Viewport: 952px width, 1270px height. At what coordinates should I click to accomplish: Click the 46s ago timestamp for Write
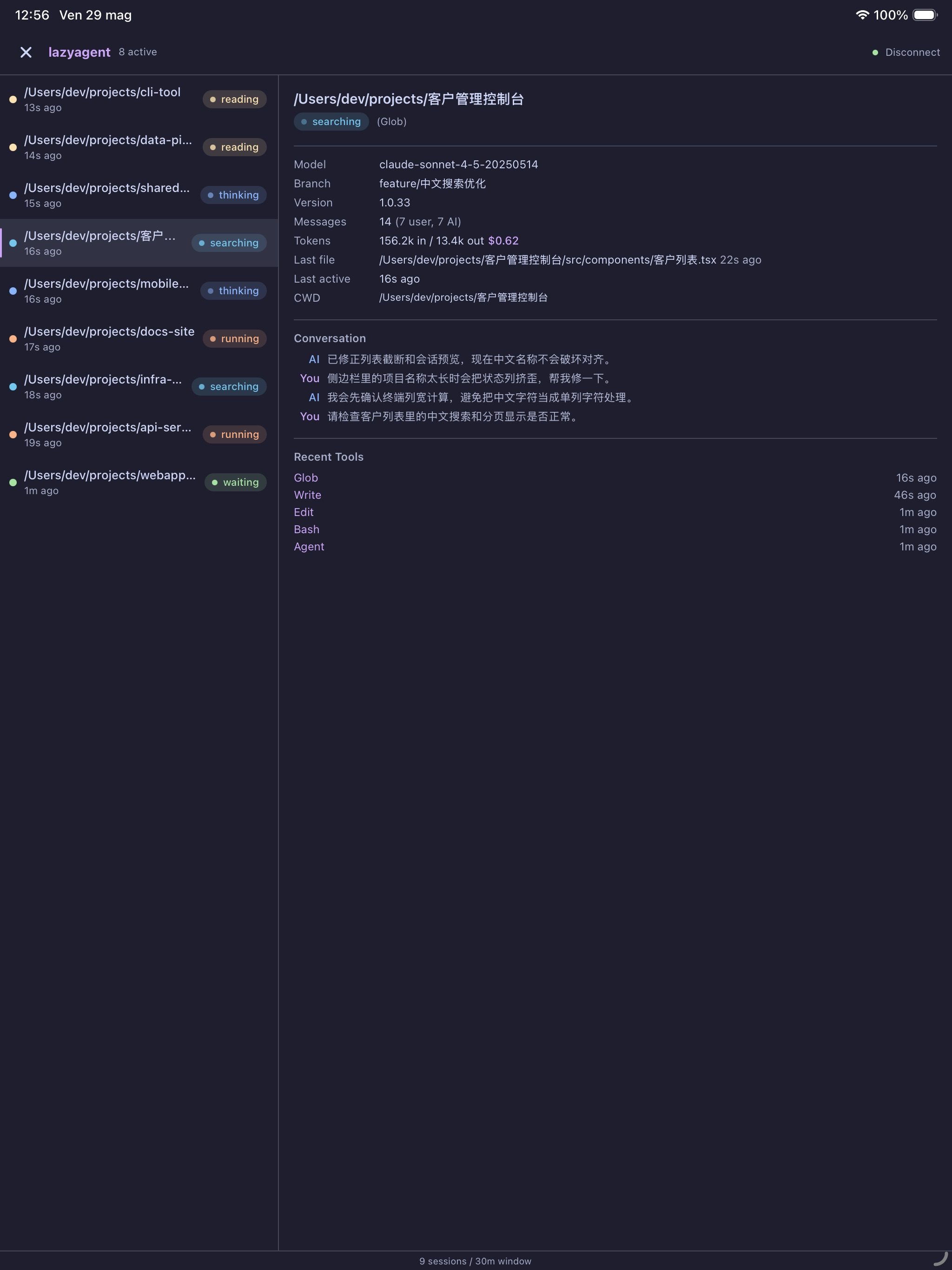(915, 495)
